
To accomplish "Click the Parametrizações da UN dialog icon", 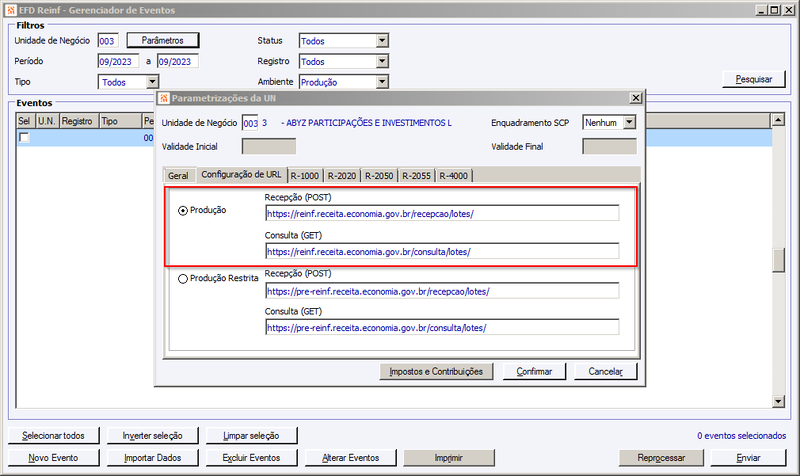I will pyautogui.click(x=164, y=98).
